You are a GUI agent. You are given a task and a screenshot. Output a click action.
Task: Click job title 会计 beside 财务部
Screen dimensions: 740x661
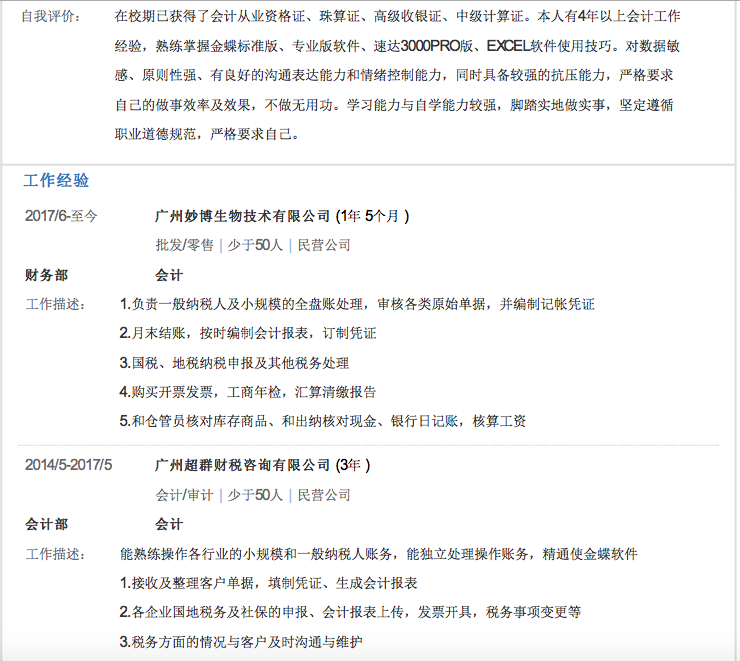(169, 275)
